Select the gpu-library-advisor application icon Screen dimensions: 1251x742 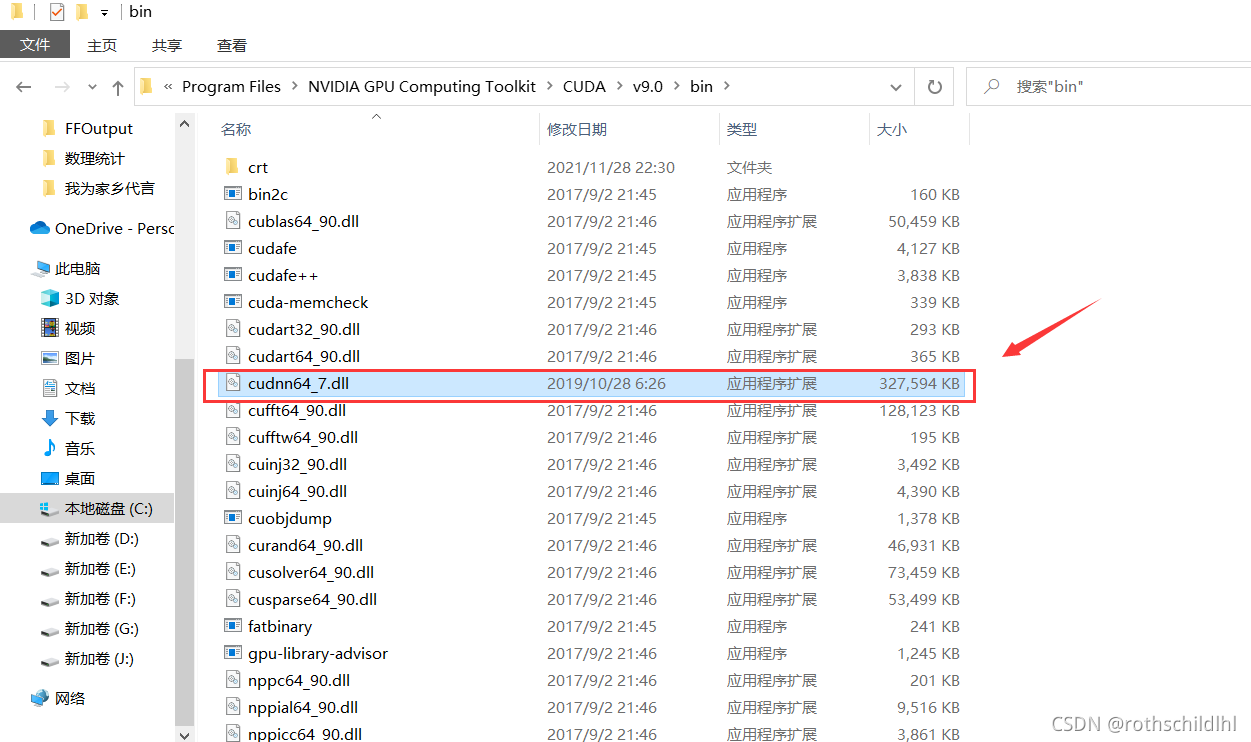point(232,653)
